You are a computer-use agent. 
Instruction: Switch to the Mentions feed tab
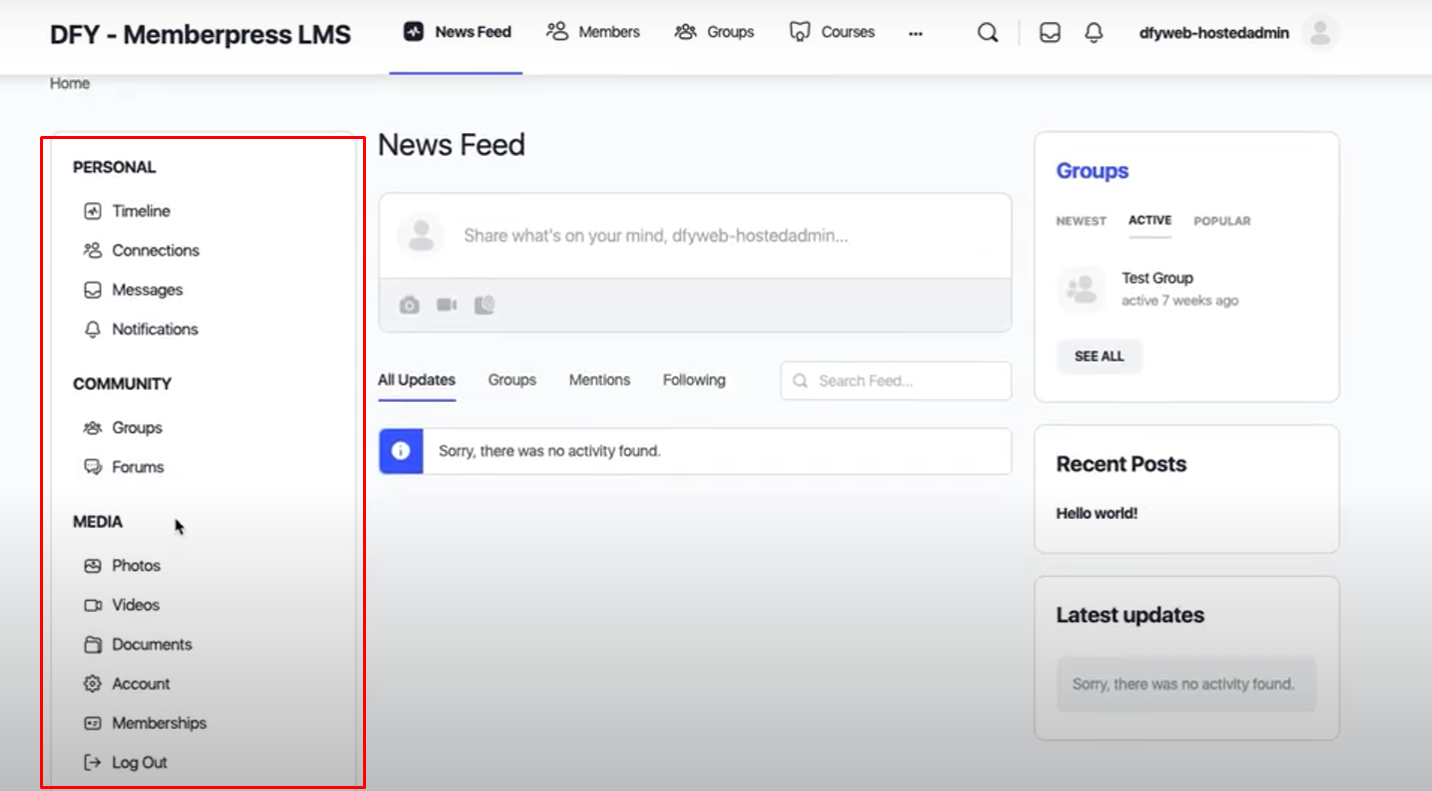599,380
